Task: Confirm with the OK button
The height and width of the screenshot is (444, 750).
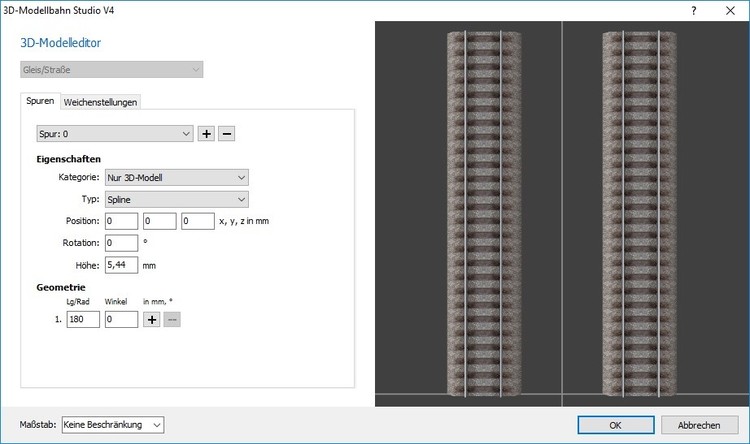Action: [x=616, y=425]
